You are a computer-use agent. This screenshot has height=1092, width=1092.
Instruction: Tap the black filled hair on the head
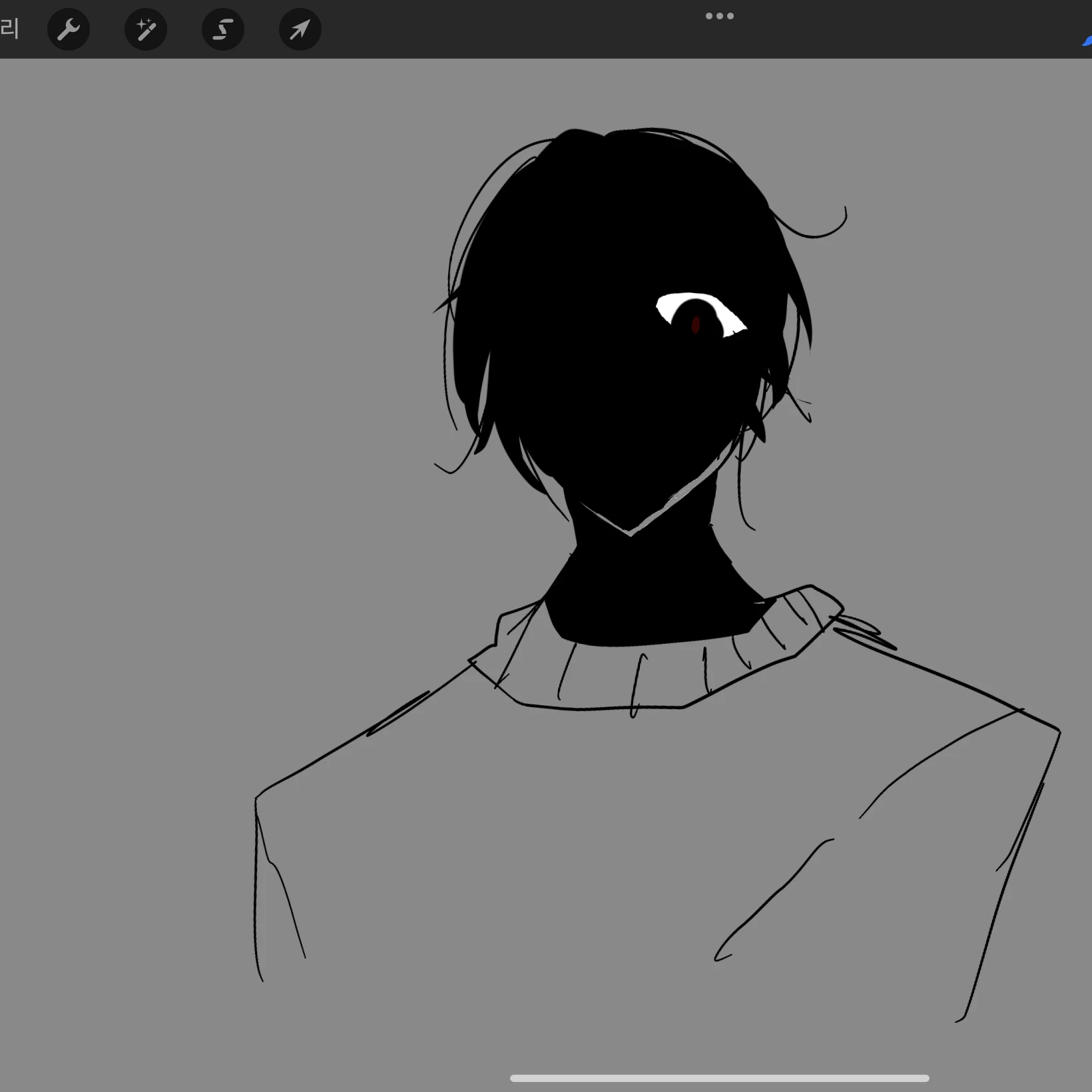(x=619, y=220)
